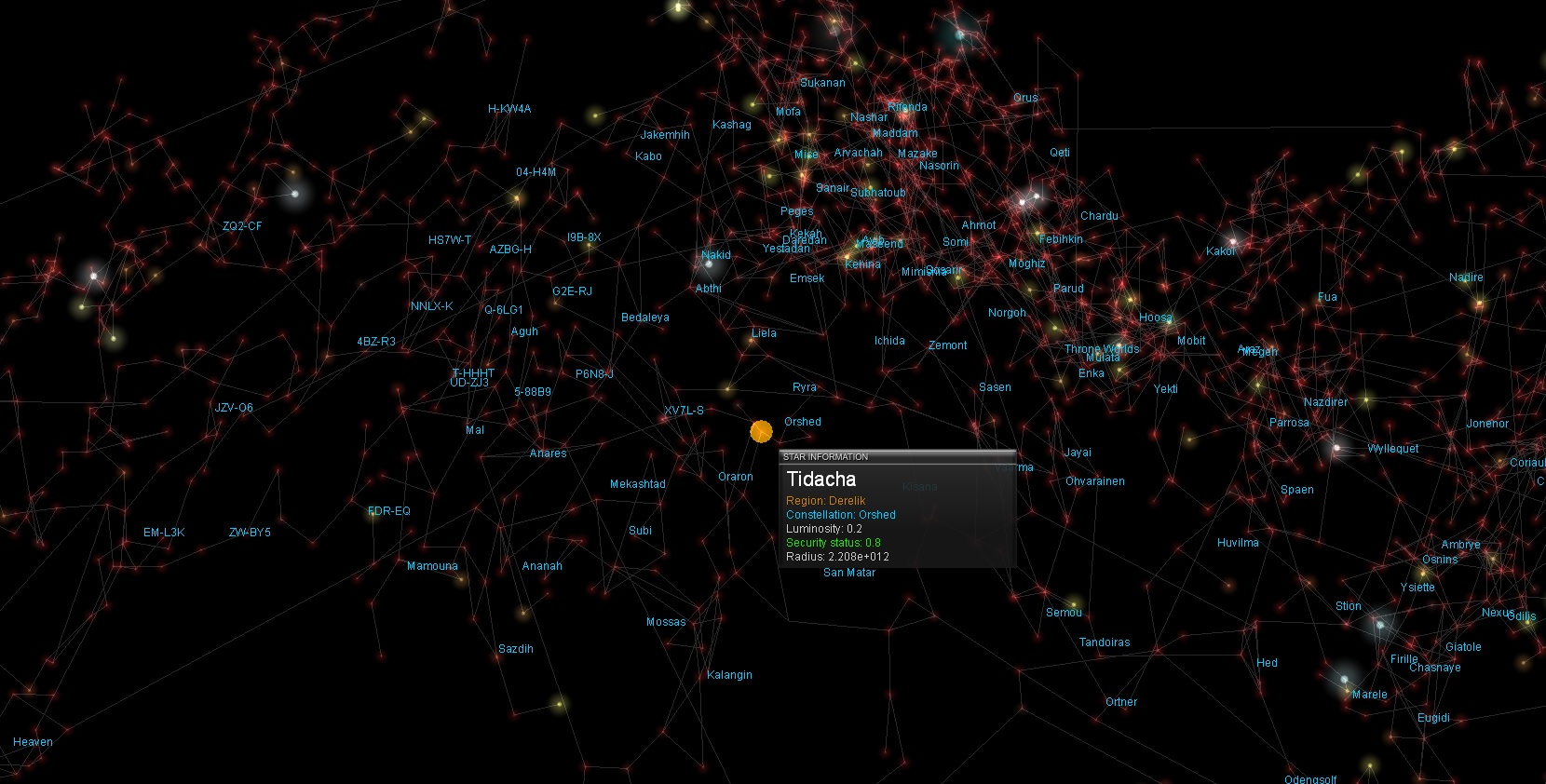The image size is (1546, 784).
Task: Click the Ananah label
Action: click(542, 566)
